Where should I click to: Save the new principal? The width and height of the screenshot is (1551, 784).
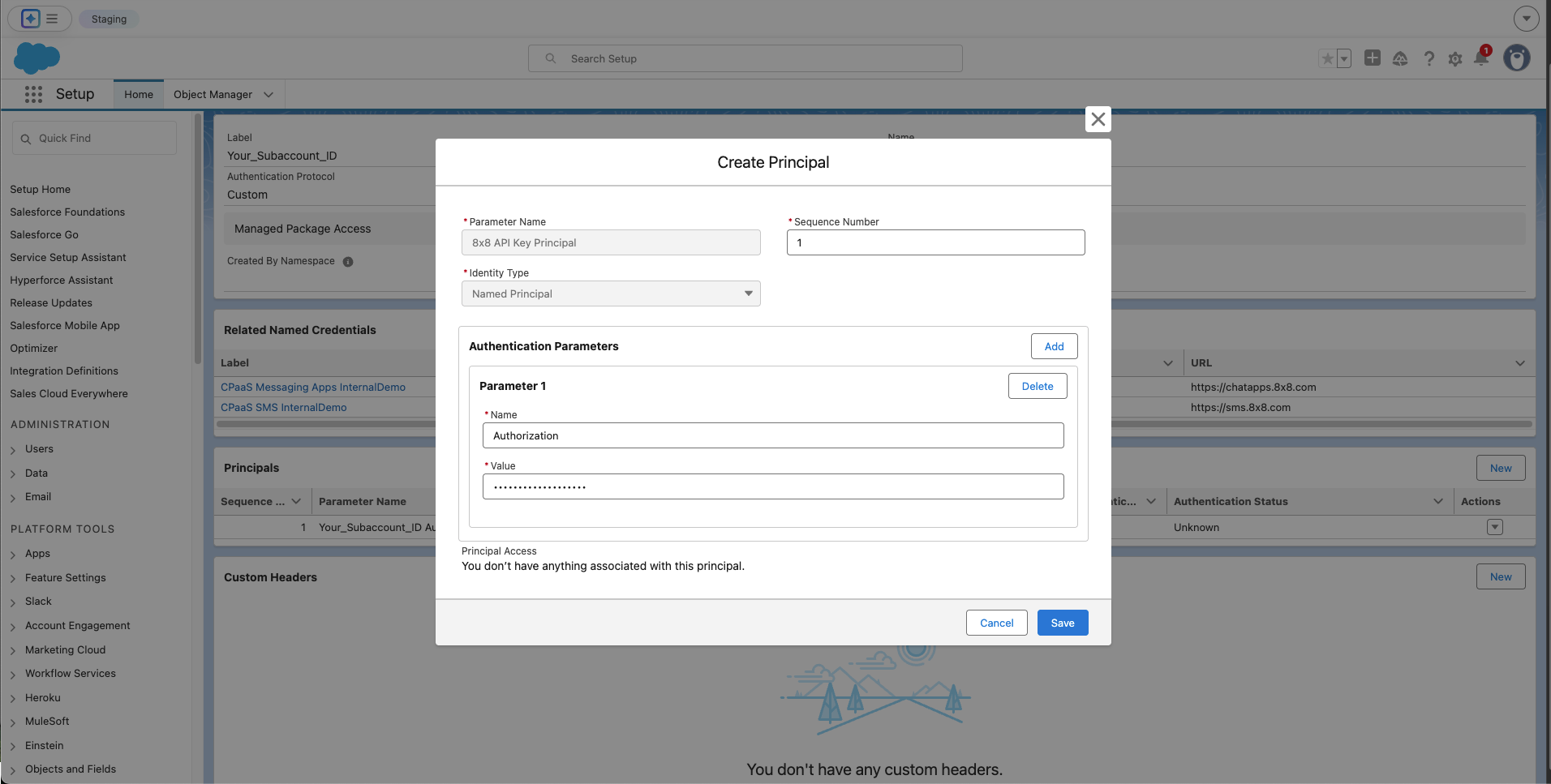pyautogui.click(x=1062, y=623)
